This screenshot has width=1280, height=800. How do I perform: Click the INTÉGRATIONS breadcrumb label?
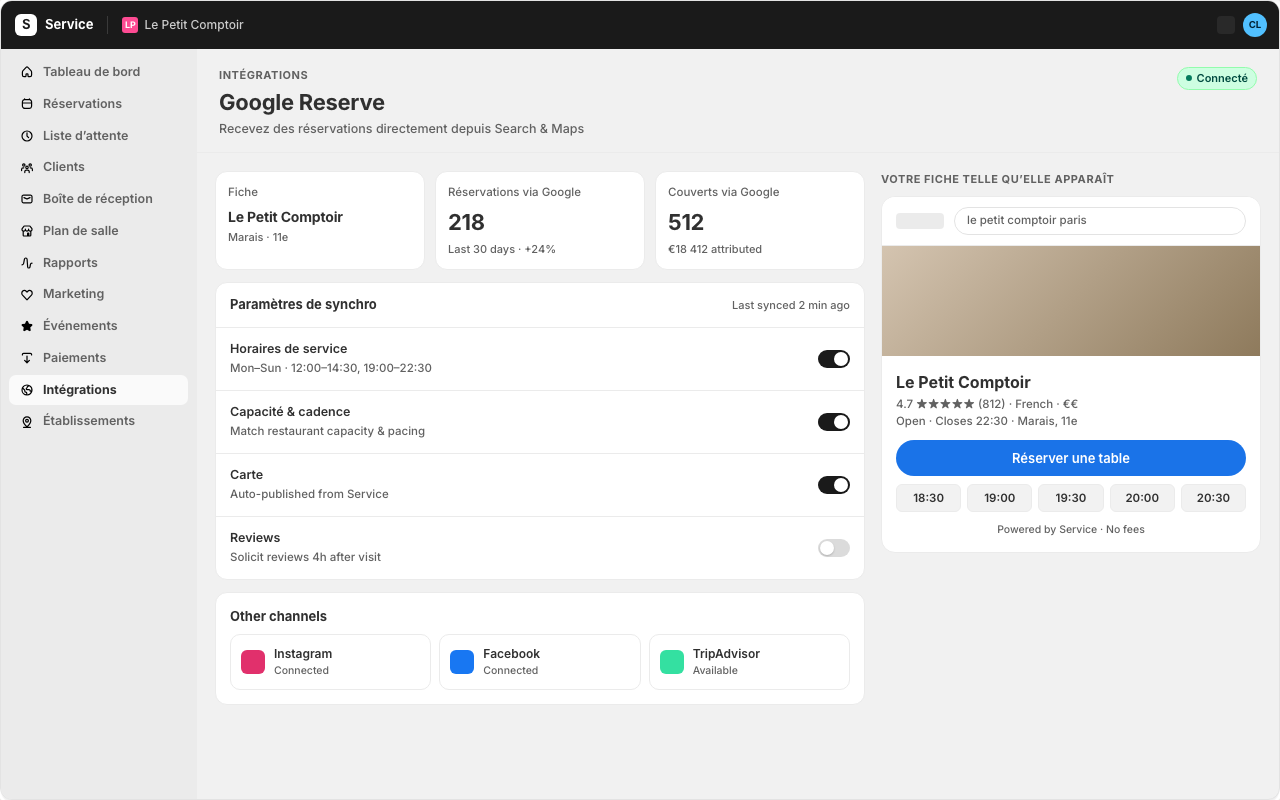(264, 75)
